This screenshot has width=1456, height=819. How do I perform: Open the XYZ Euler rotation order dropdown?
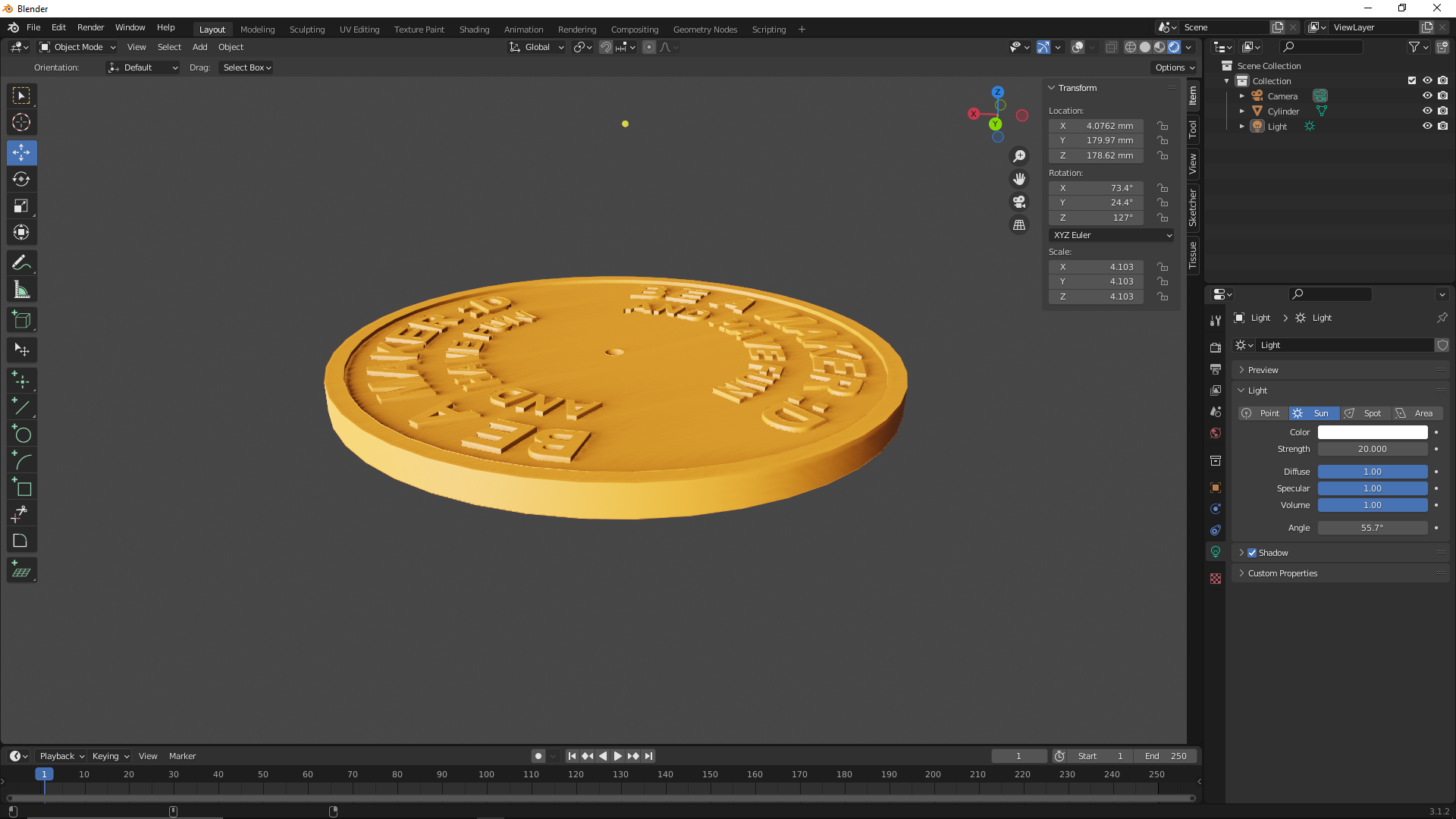click(1110, 235)
